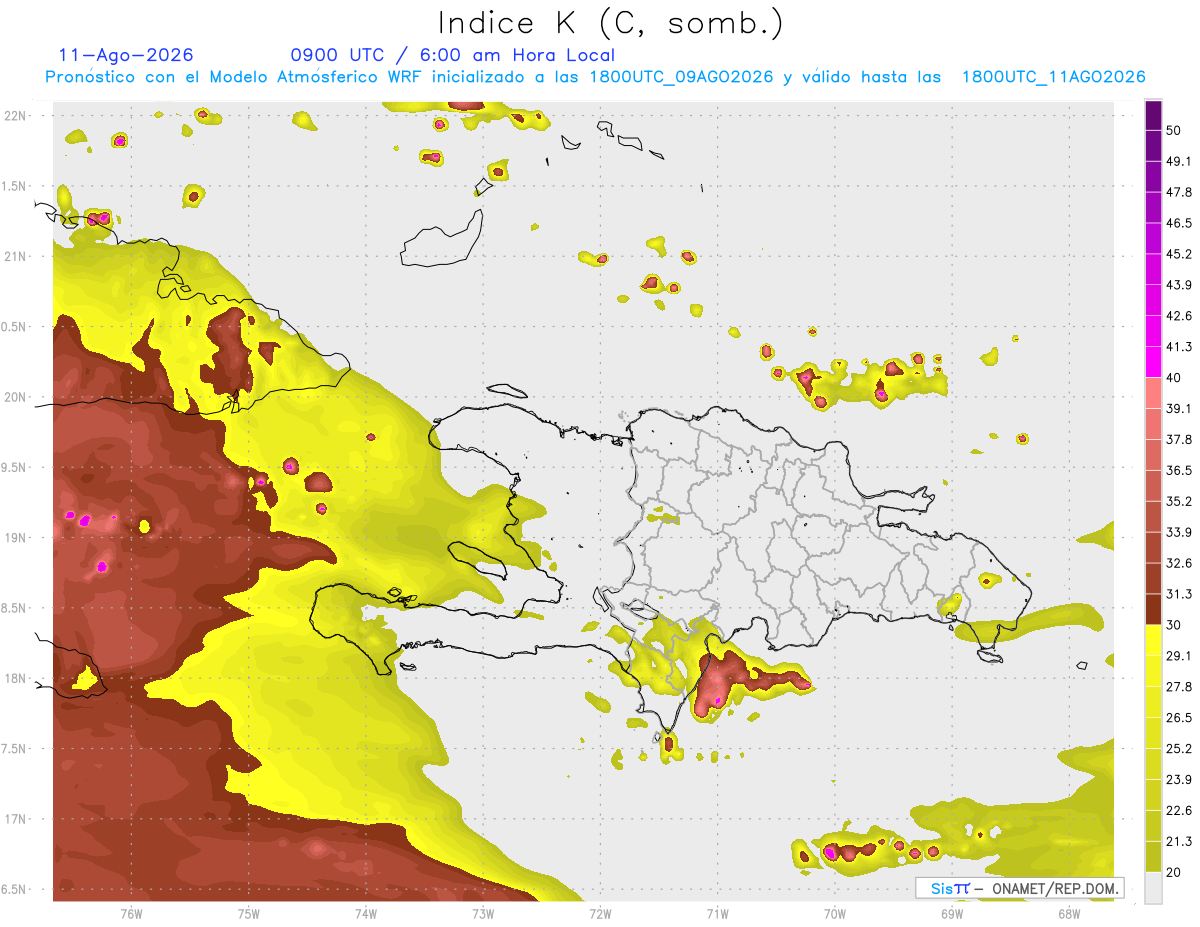Image resolution: width=1200 pixels, height=927 pixels.
Task: Click the '74W' longitude label
Action: (366, 913)
